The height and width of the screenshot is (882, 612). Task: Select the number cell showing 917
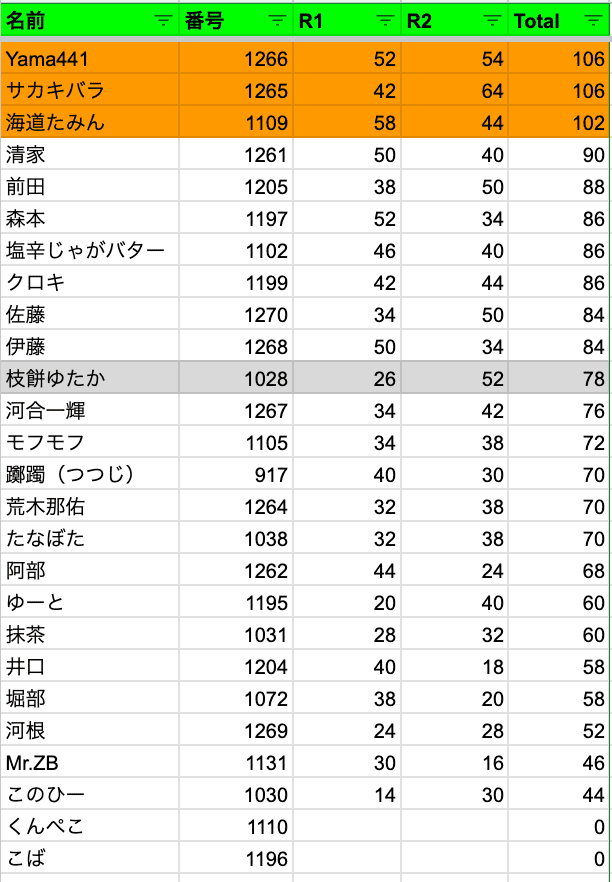[236, 475]
